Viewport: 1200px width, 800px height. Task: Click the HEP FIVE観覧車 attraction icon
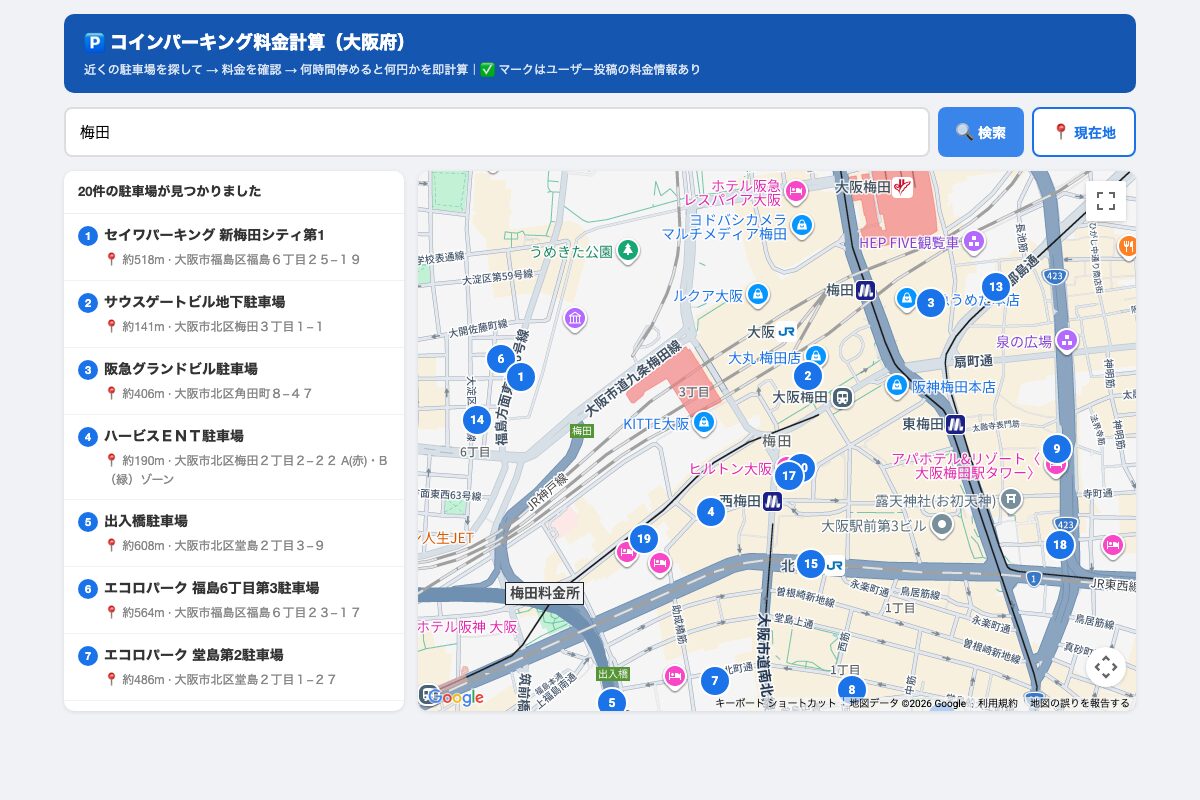974,241
